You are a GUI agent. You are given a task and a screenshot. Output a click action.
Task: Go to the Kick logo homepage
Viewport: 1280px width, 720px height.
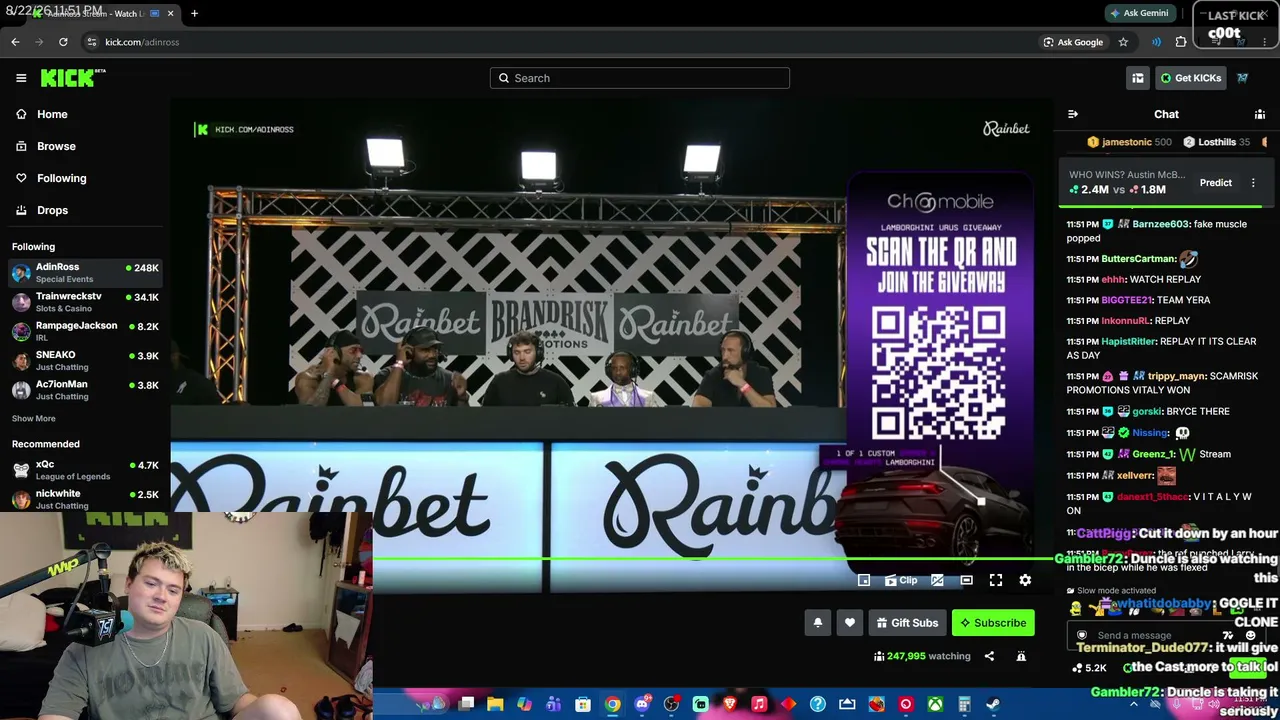pos(73,78)
